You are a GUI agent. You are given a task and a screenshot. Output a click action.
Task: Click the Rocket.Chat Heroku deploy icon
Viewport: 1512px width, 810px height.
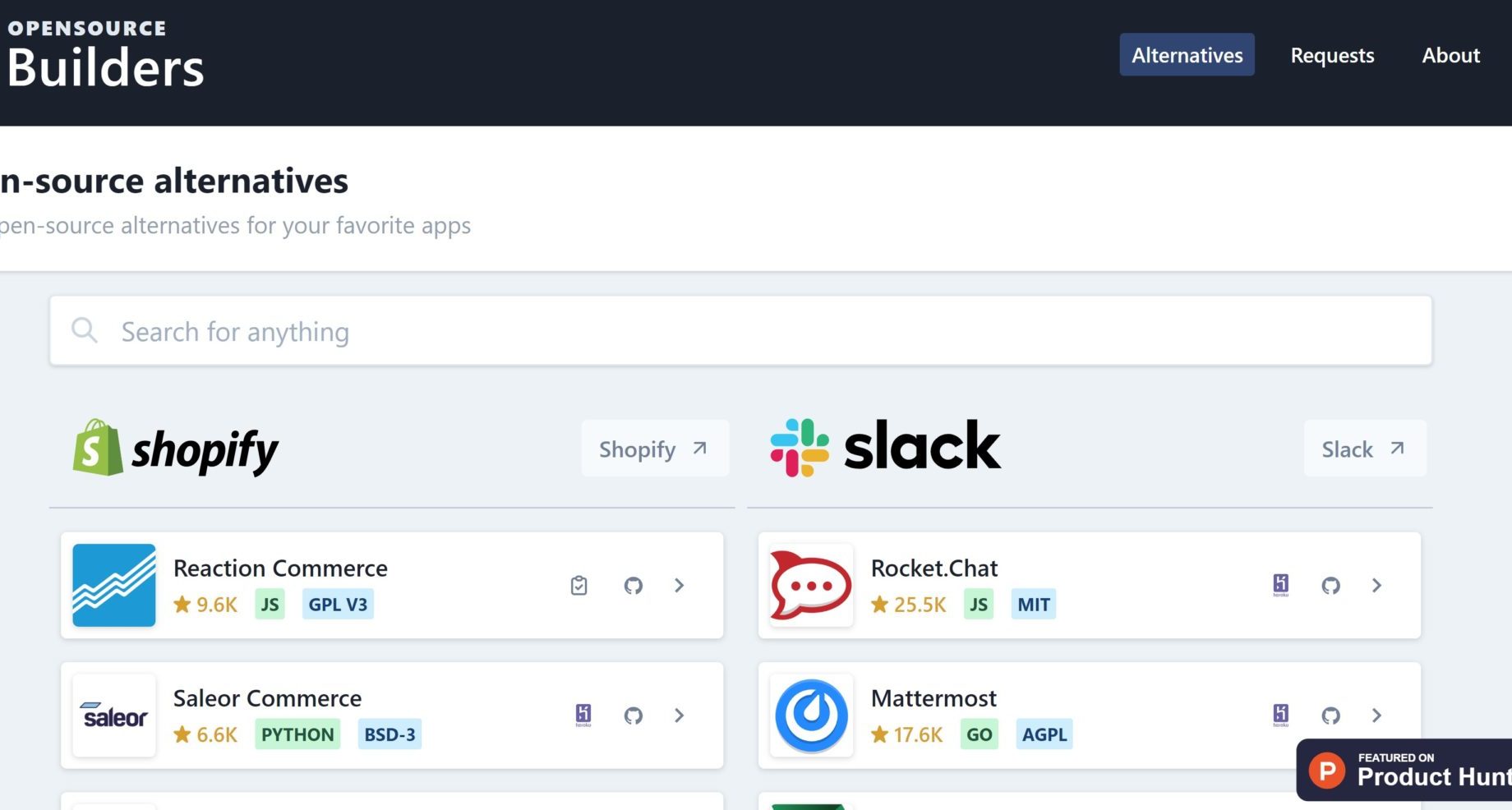[1280, 585]
